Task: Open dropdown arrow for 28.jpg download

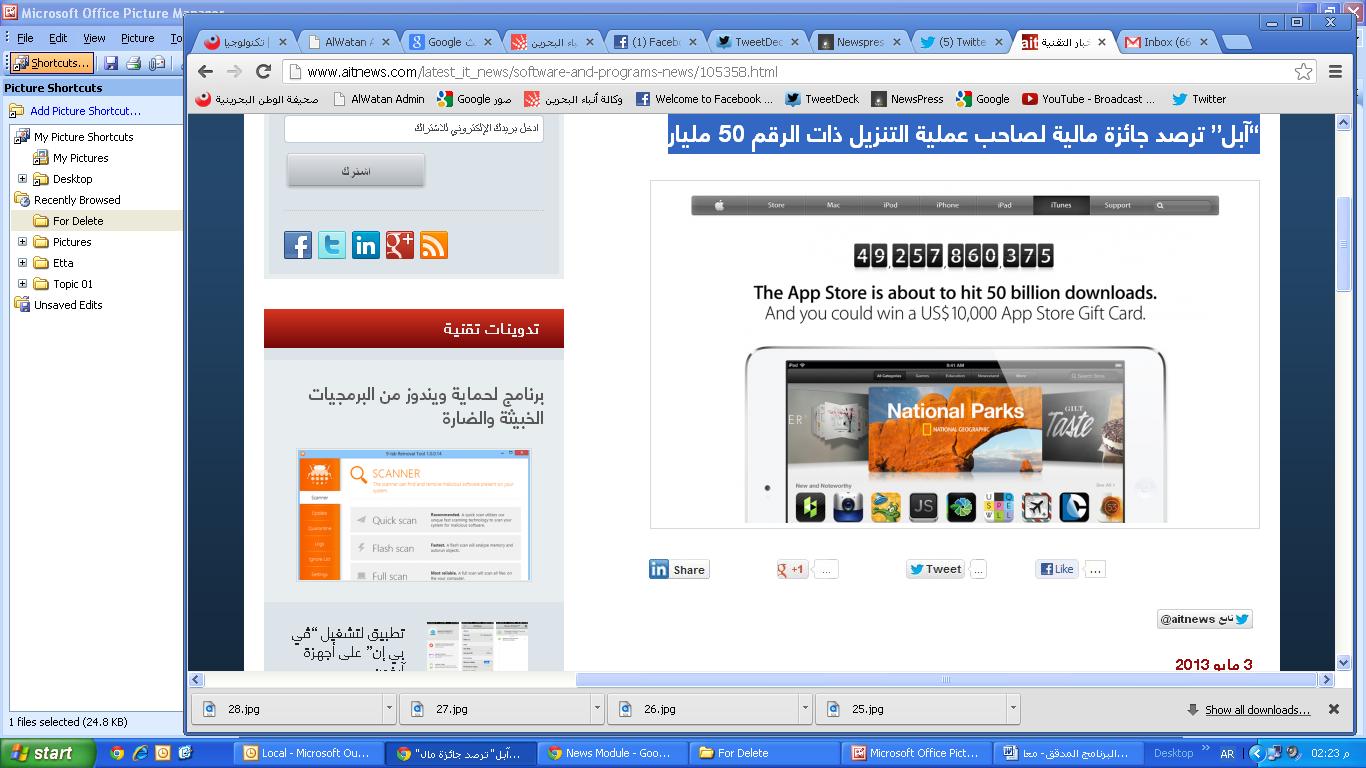Action: point(389,709)
